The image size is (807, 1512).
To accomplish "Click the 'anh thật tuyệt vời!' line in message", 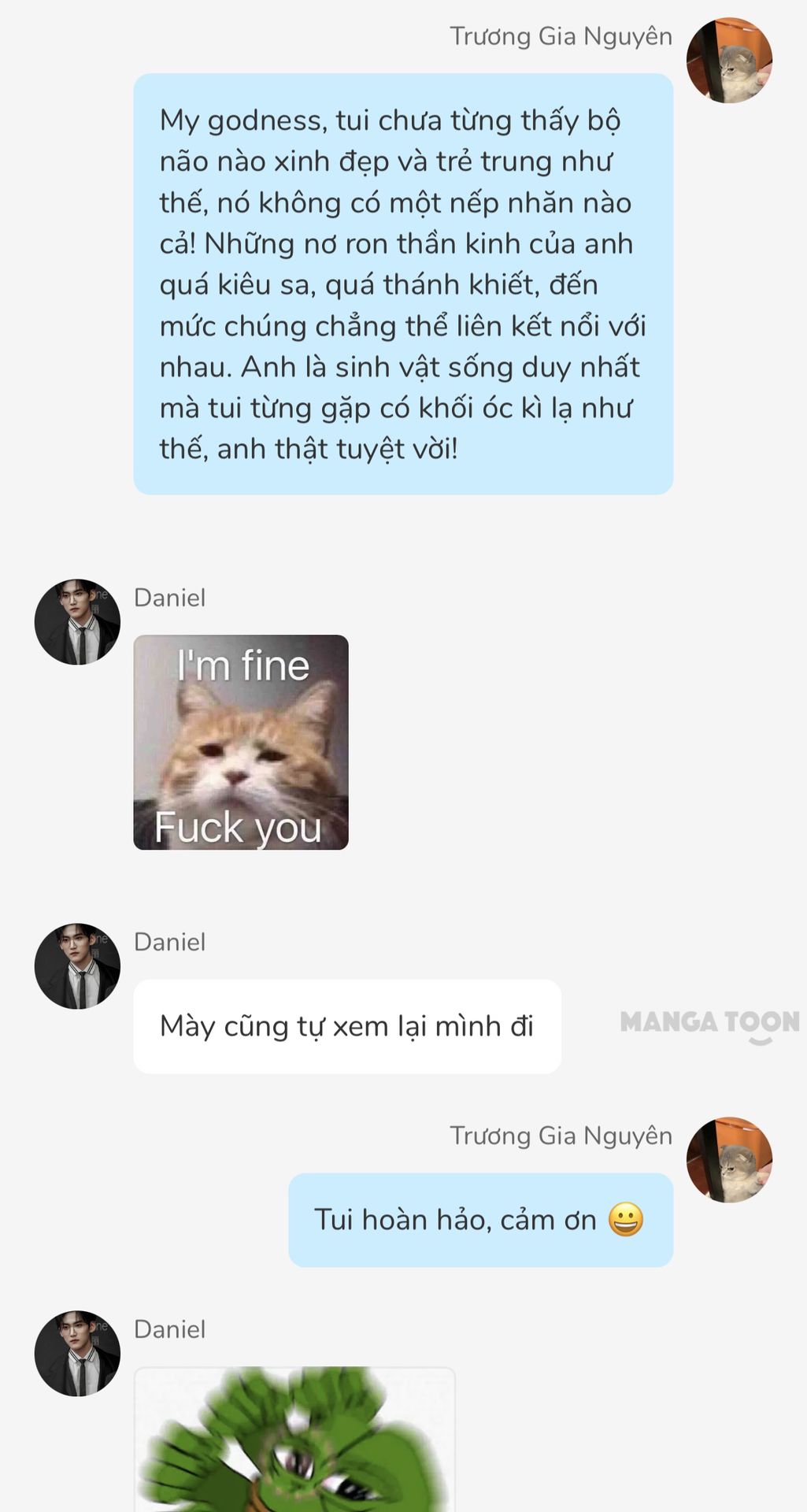I will click(337, 449).
